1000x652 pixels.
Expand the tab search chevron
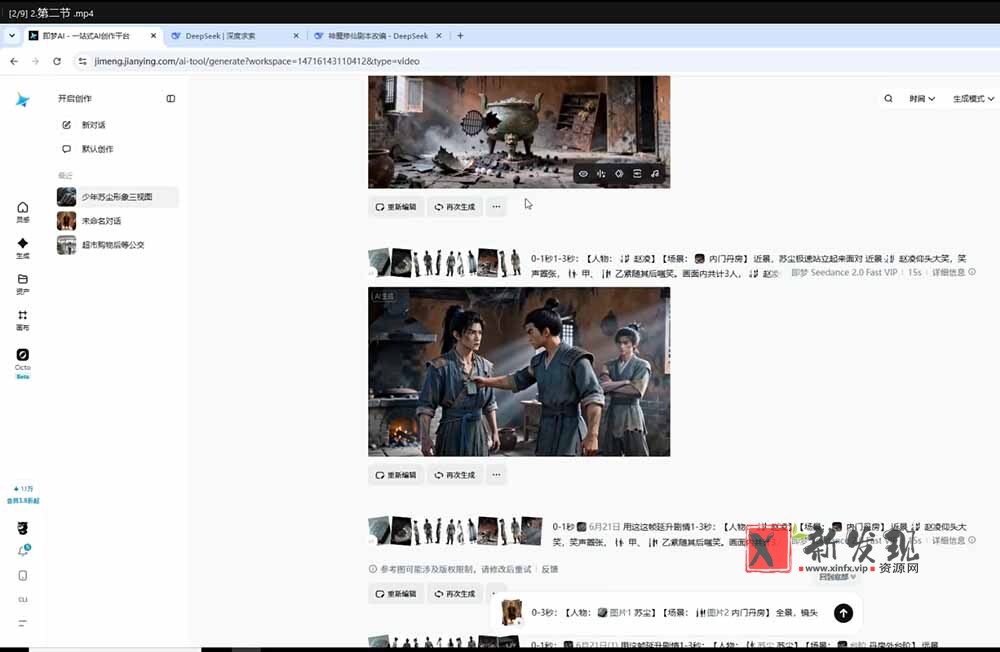[11, 36]
